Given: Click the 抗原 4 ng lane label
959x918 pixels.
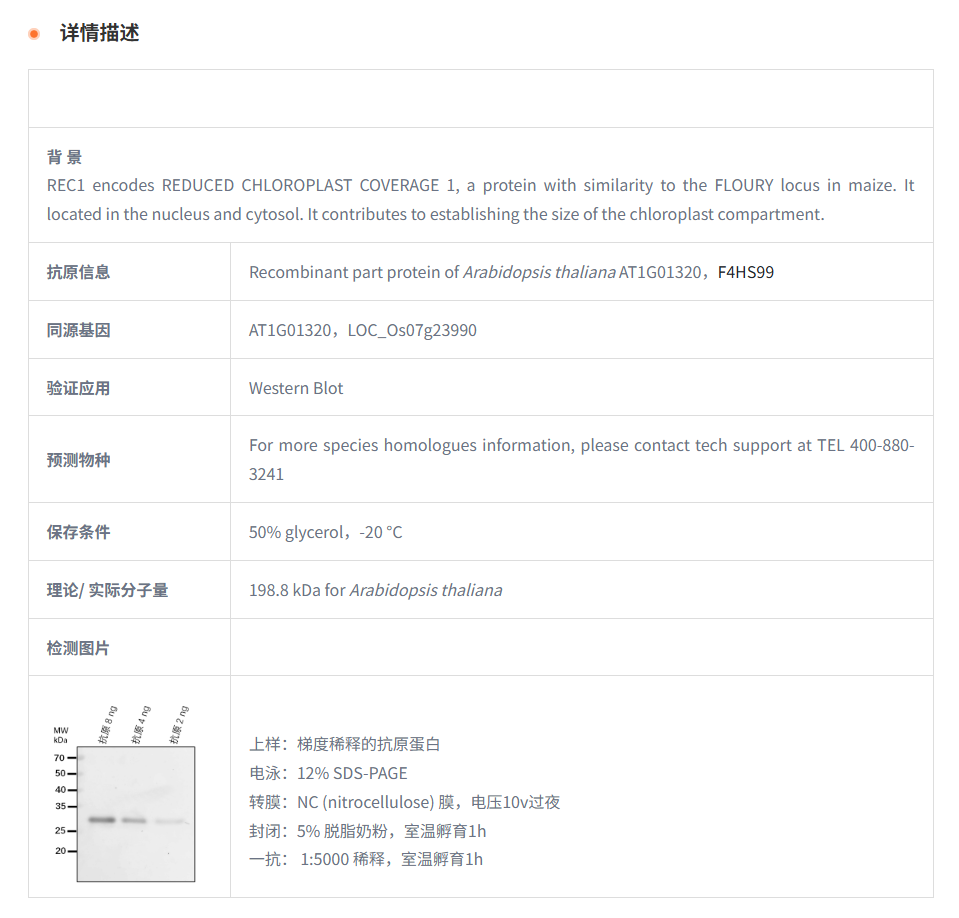Looking at the screenshot, I should (x=141, y=725).
